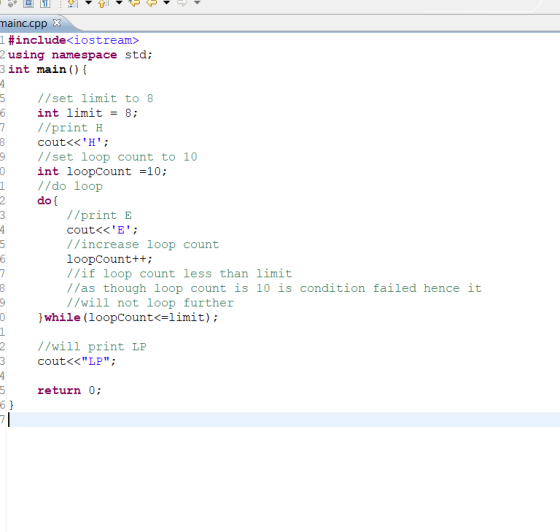
Task: Open the Next Annotation dropdown arrow
Action: (88, 3)
